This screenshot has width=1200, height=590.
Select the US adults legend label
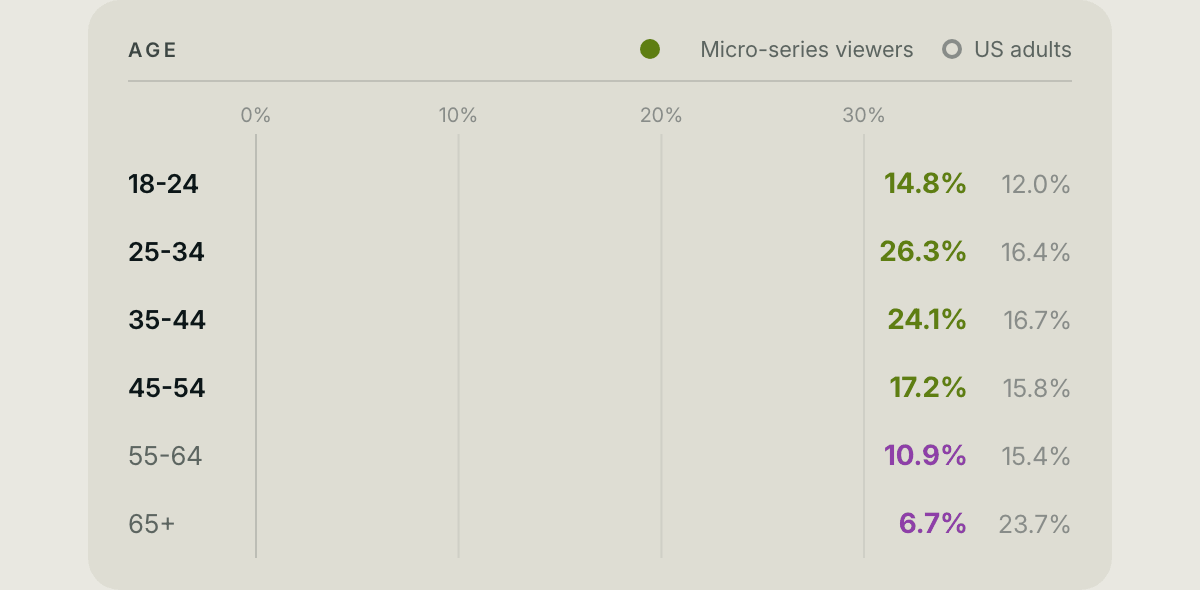click(1023, 49)
